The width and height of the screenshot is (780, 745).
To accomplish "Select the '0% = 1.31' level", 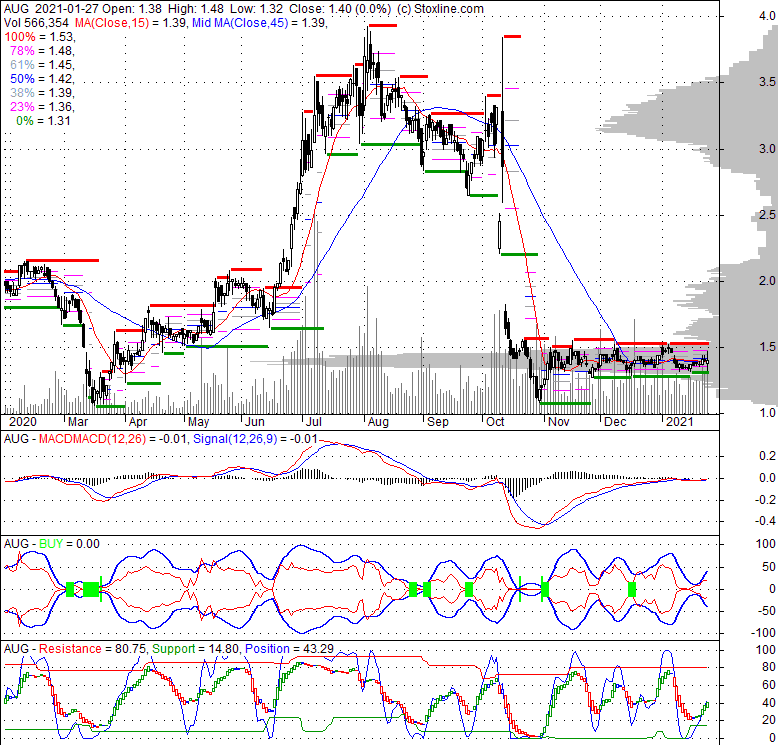I will point(43,121).
